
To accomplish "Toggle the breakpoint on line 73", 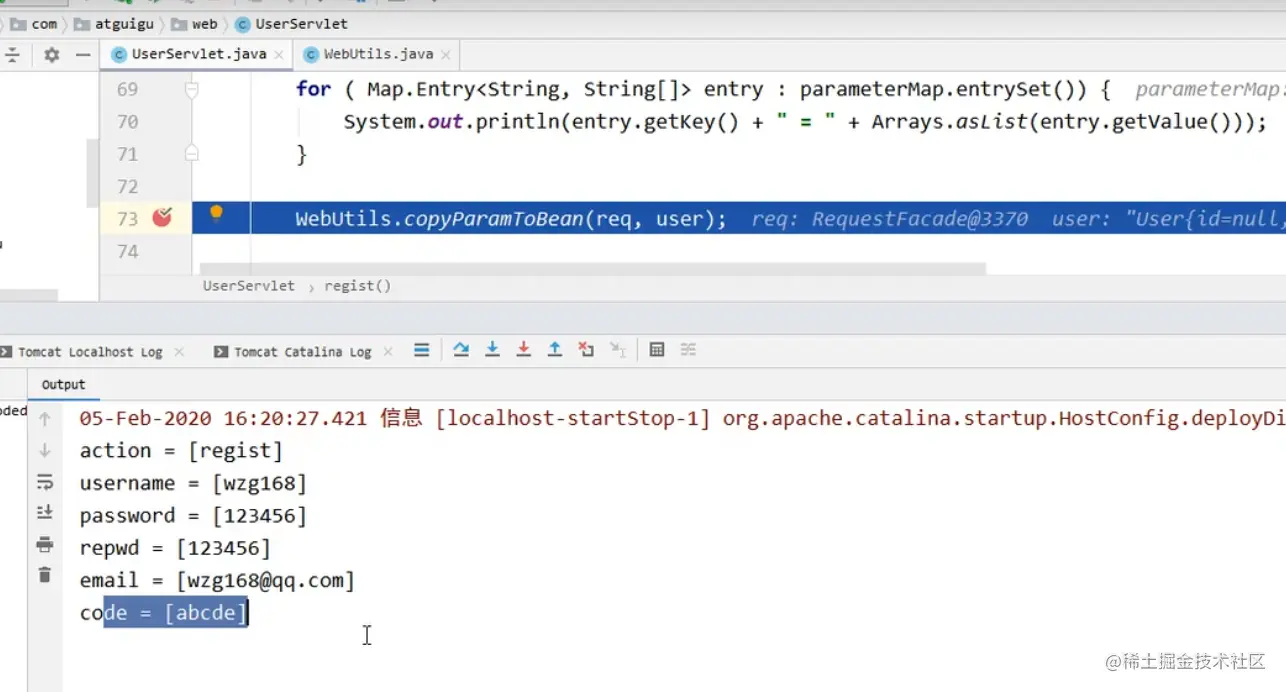I will point(162,217).
